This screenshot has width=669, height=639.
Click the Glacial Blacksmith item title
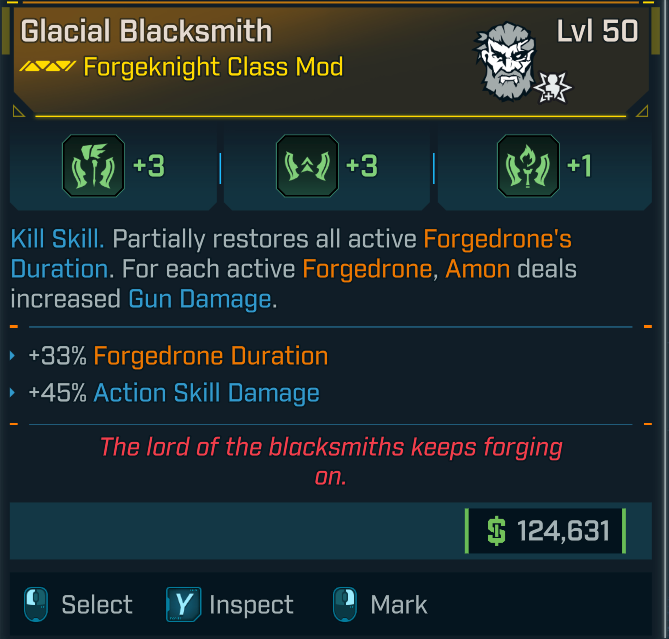point(146,31)
